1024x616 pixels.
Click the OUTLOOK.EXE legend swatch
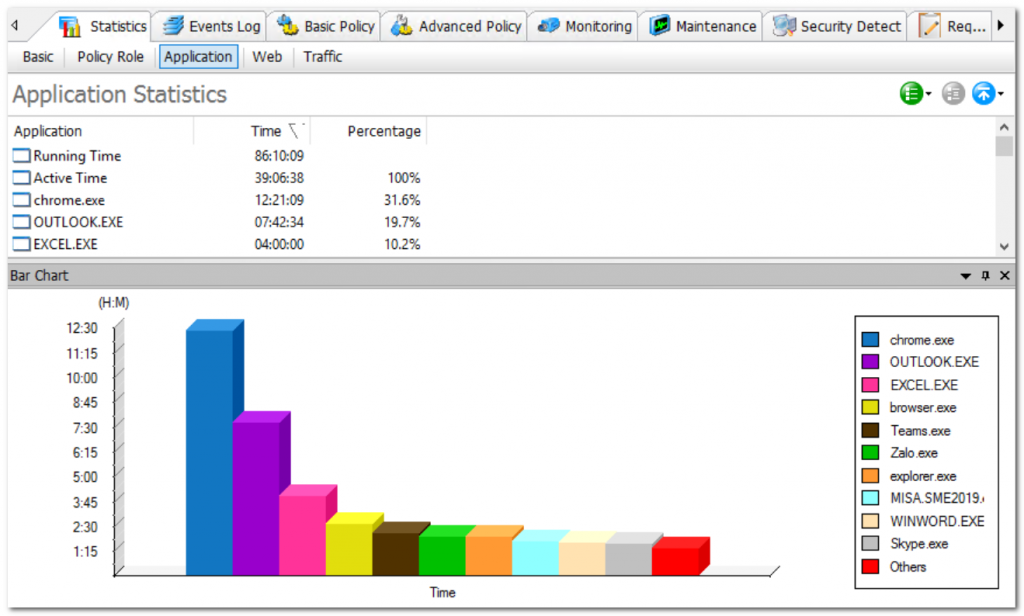(870, 362)
